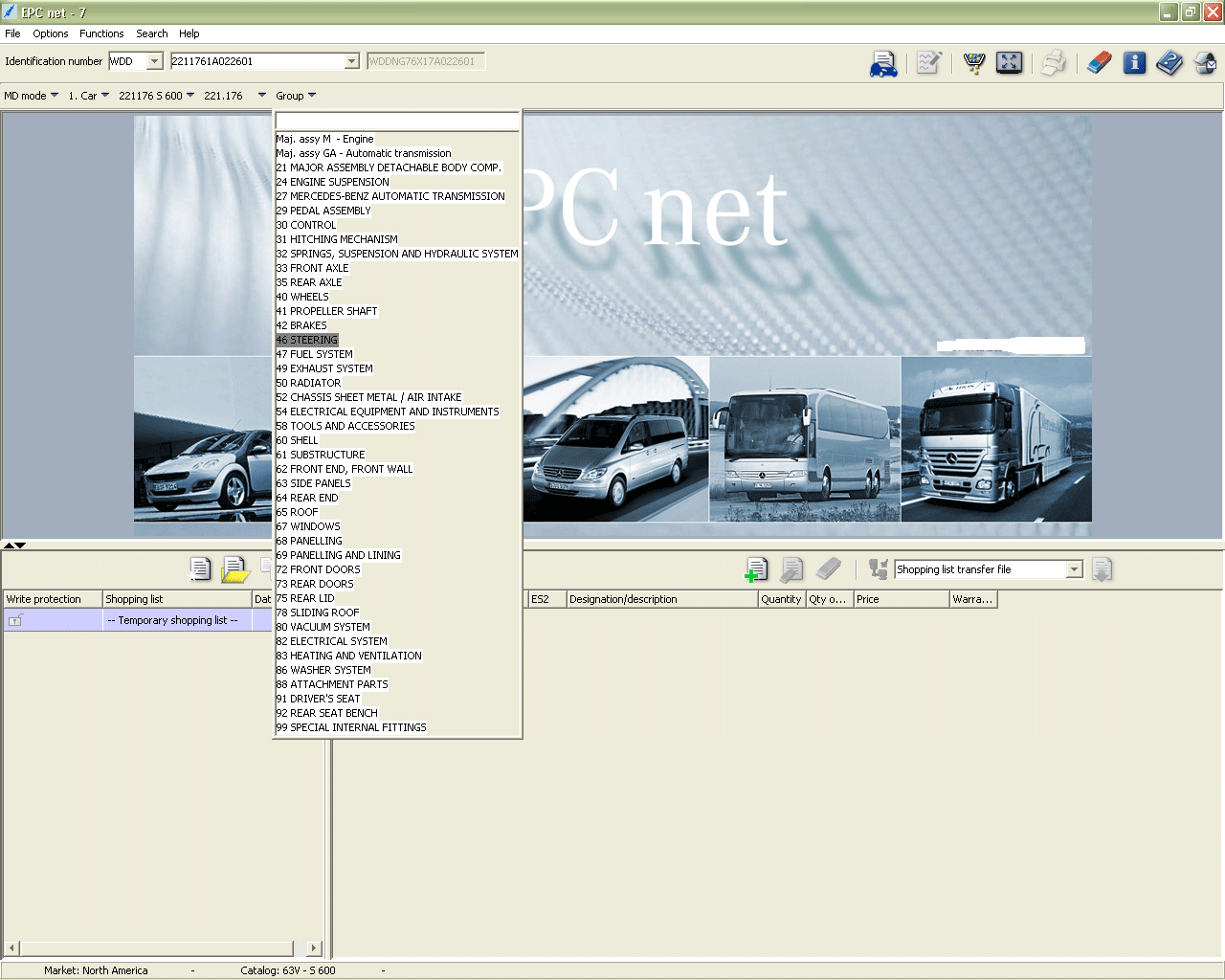The height and width of the screenshot is (980, 1225).
Task: Open the 221.176 dropdown arrow
Action: pos(262,96)
